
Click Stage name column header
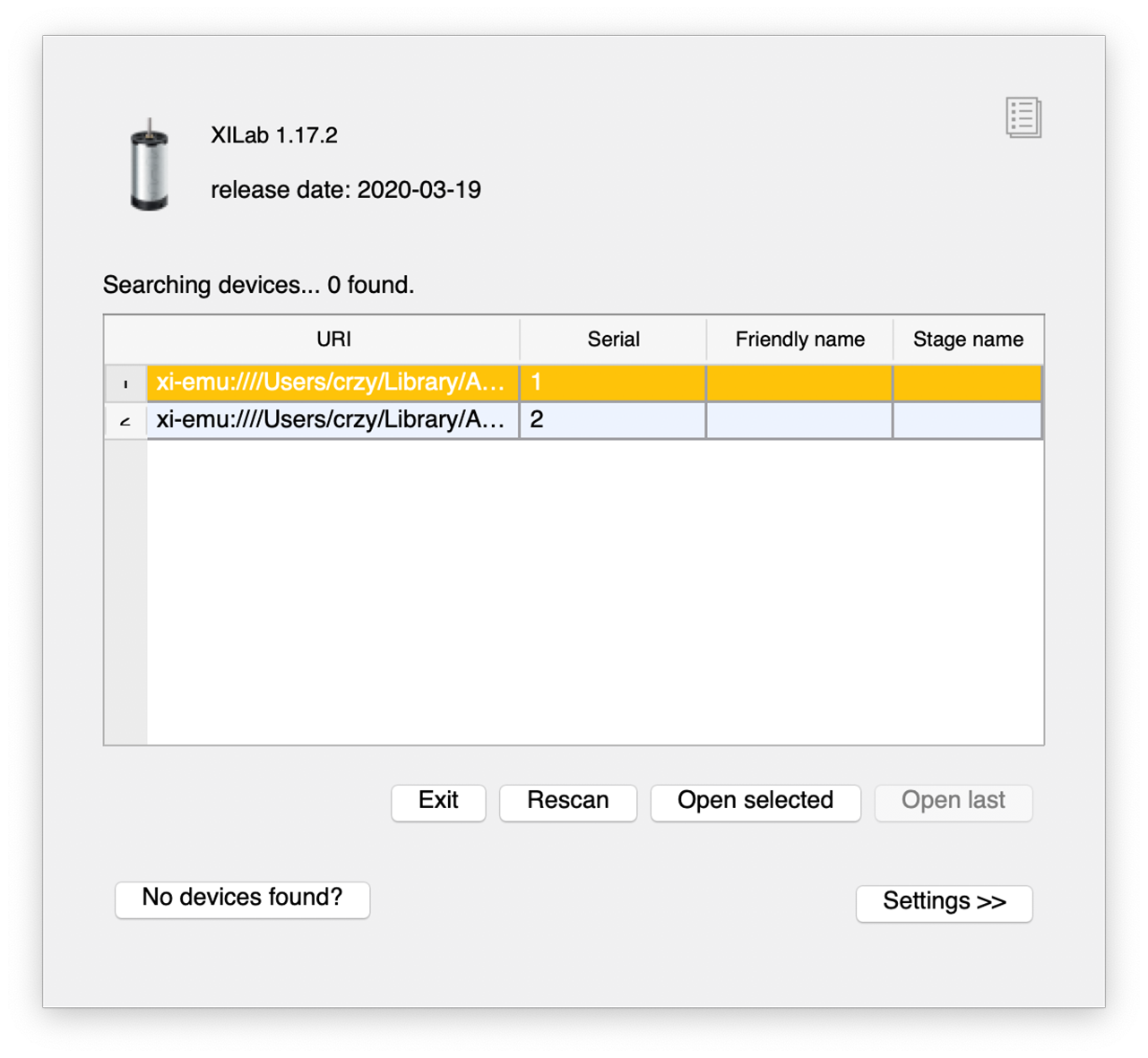(968, 340)
